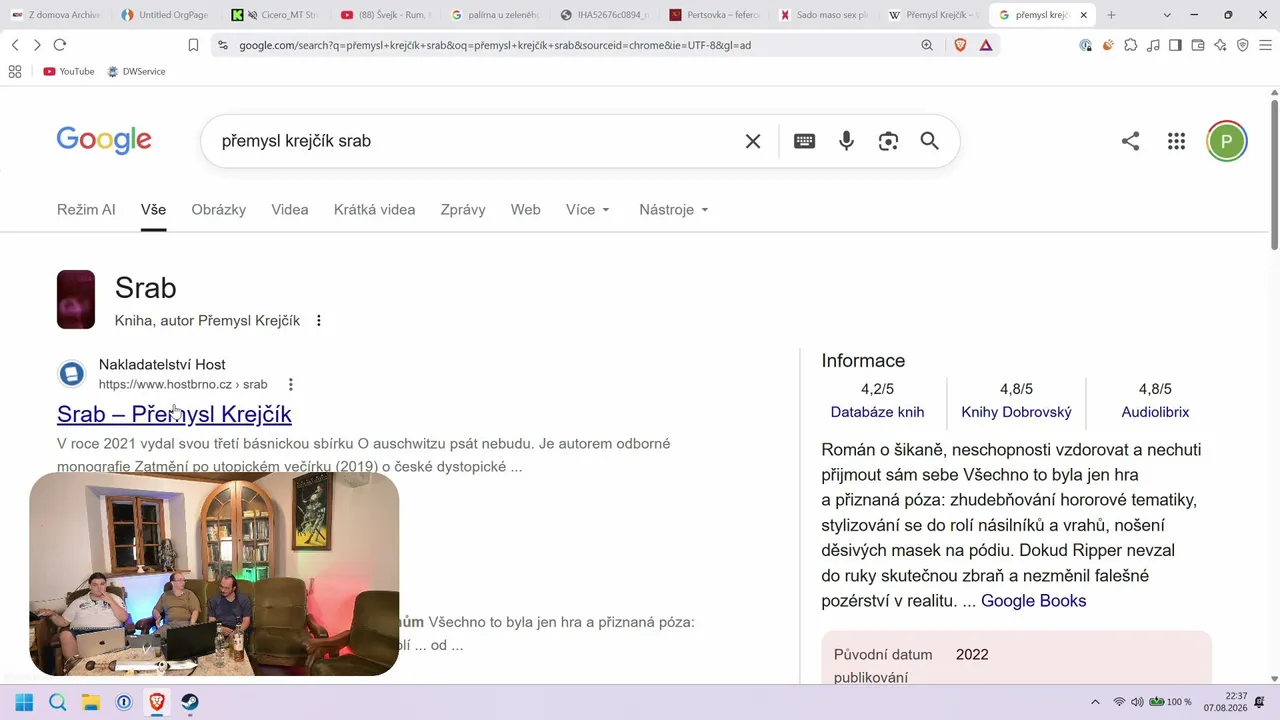Open the Extensions puzzle icon
Viewport: 1280px width, 720px height.
click(x=1131, y=45)
